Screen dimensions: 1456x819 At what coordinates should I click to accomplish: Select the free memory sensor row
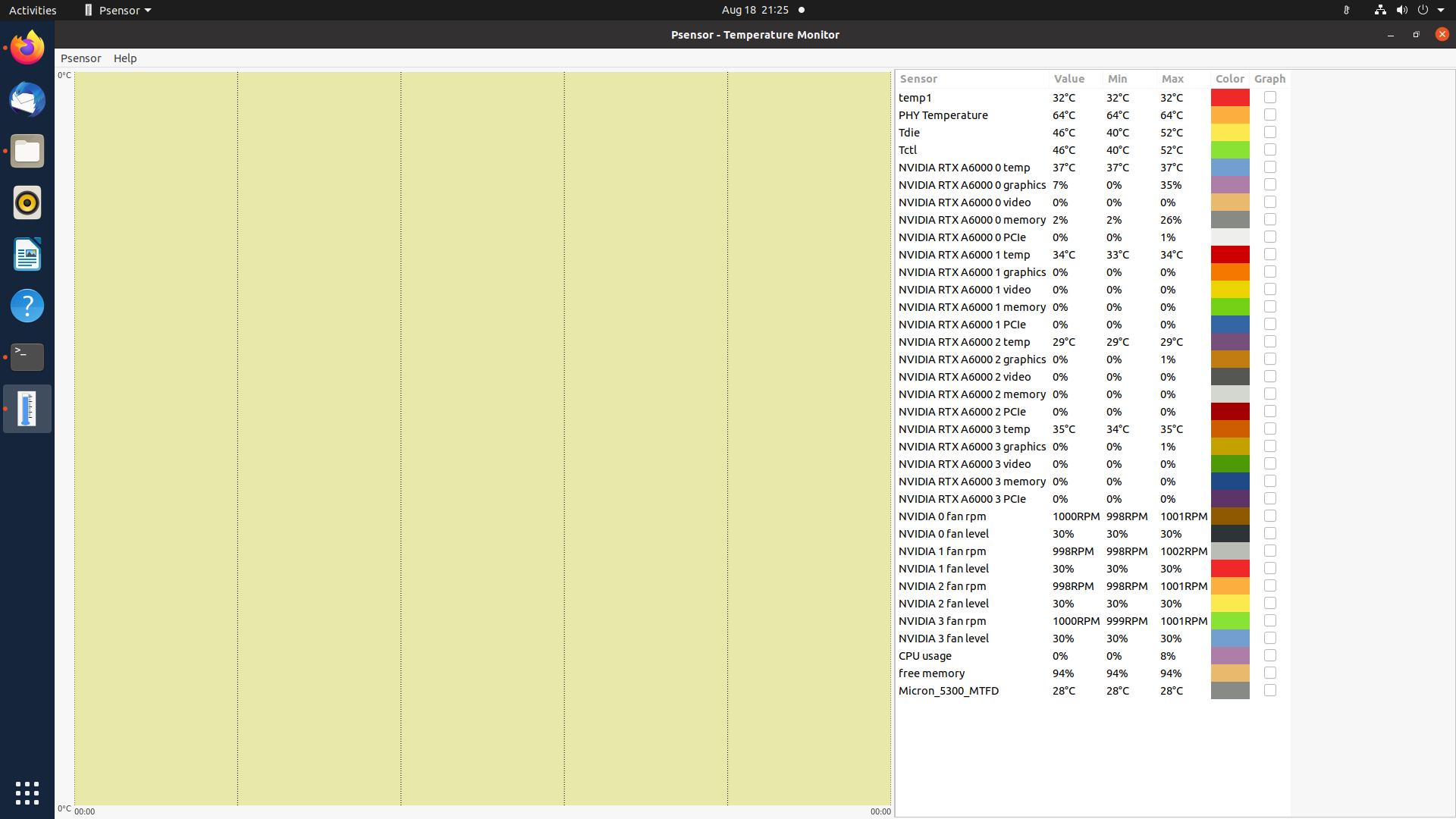tap(1093, 673)
